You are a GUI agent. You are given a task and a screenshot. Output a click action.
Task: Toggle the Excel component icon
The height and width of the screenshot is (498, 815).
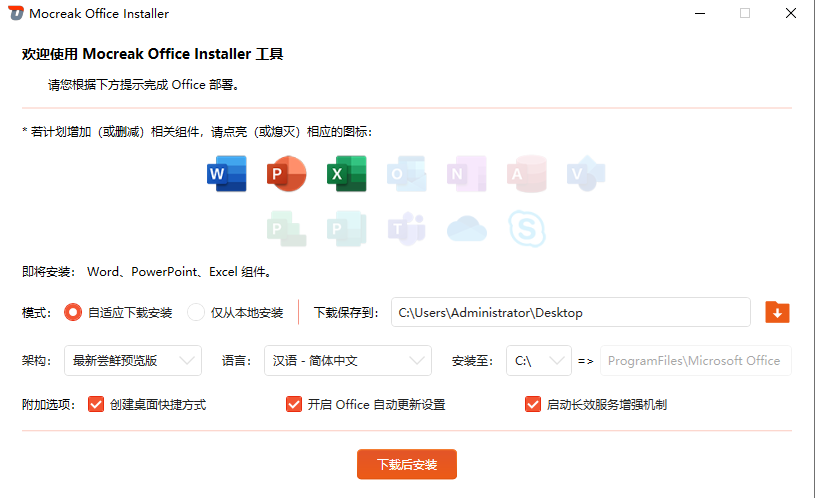pyautogui.click(x=347, y=174)
